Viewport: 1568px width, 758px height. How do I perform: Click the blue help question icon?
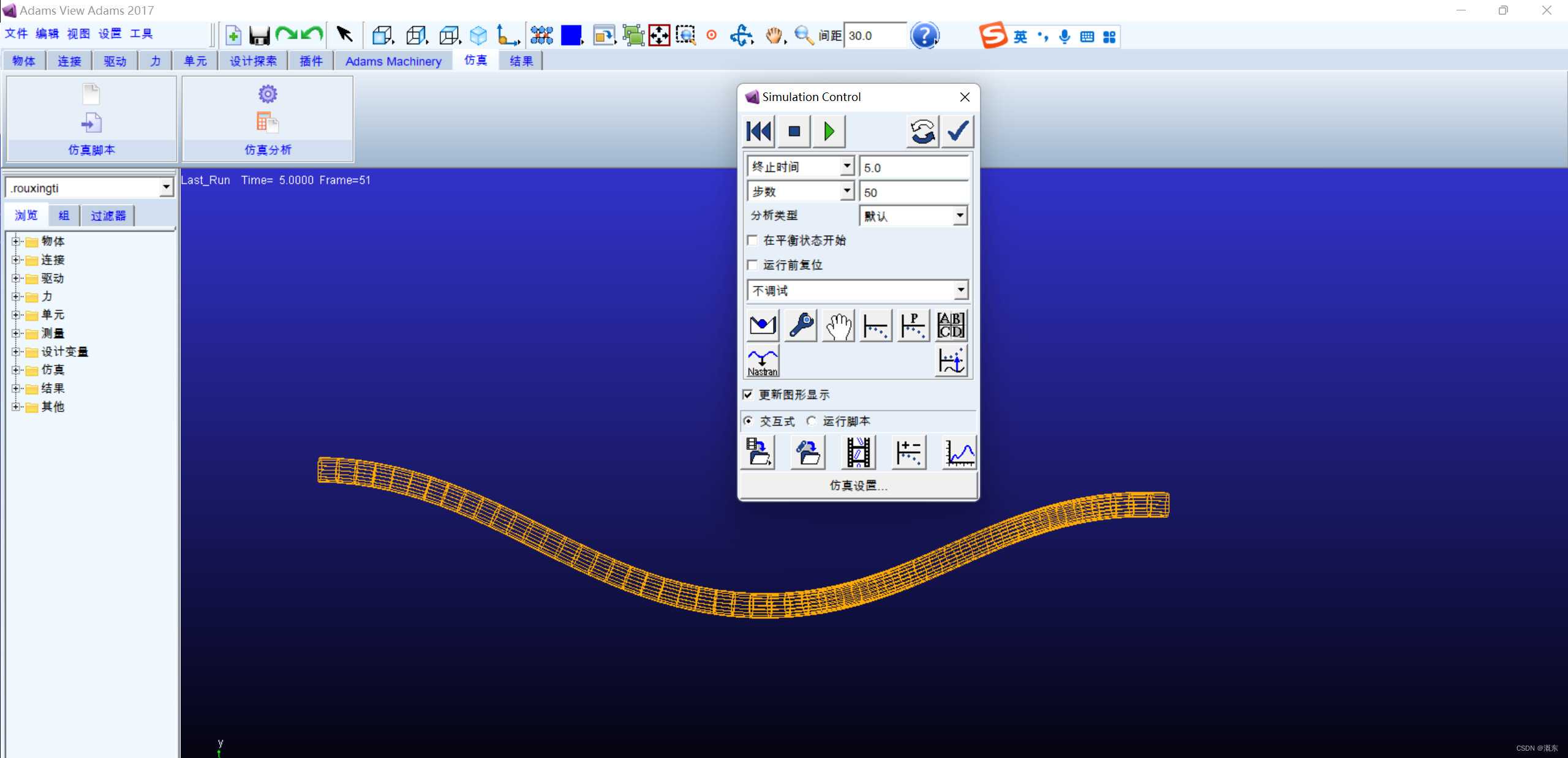click(924, 36)
